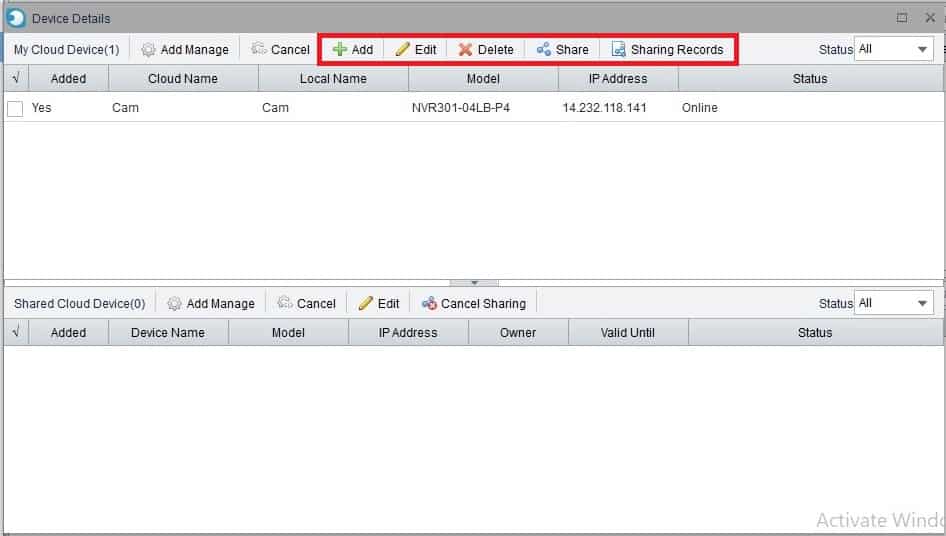Viewport: 946px width, 536px height.
Task: Sort by Status column in My Cloud Device table
Action: click(810, 78)
